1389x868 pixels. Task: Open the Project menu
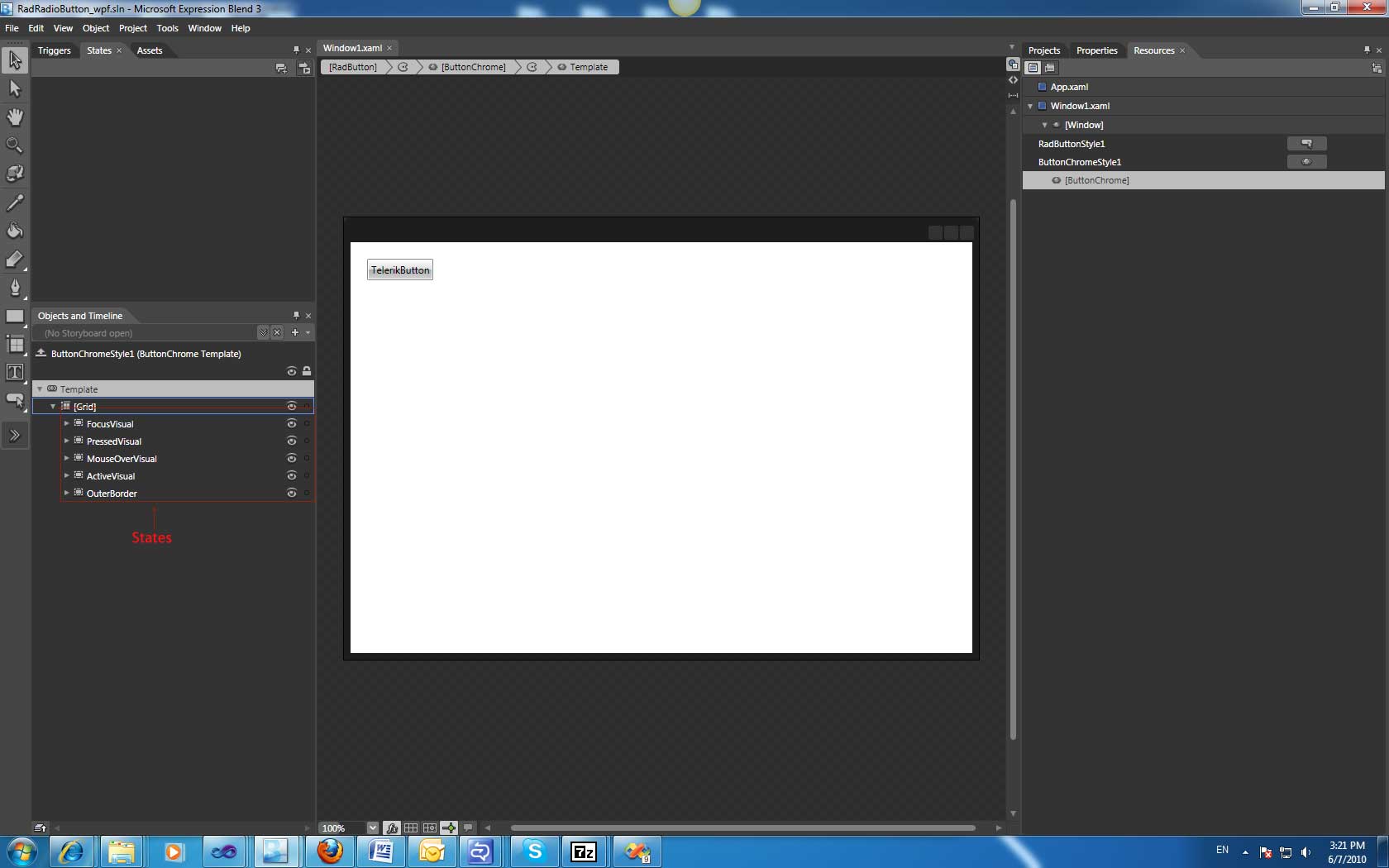pos(133,28)
